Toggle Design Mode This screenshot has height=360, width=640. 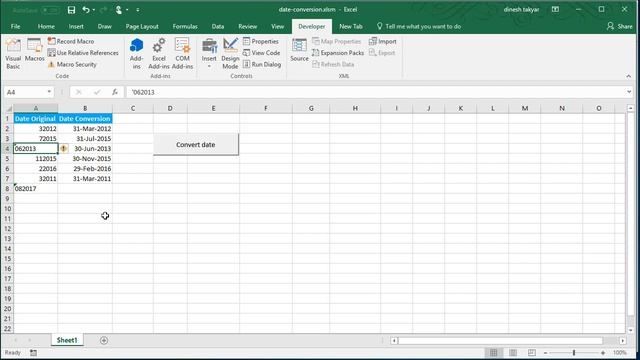(230, 53)
